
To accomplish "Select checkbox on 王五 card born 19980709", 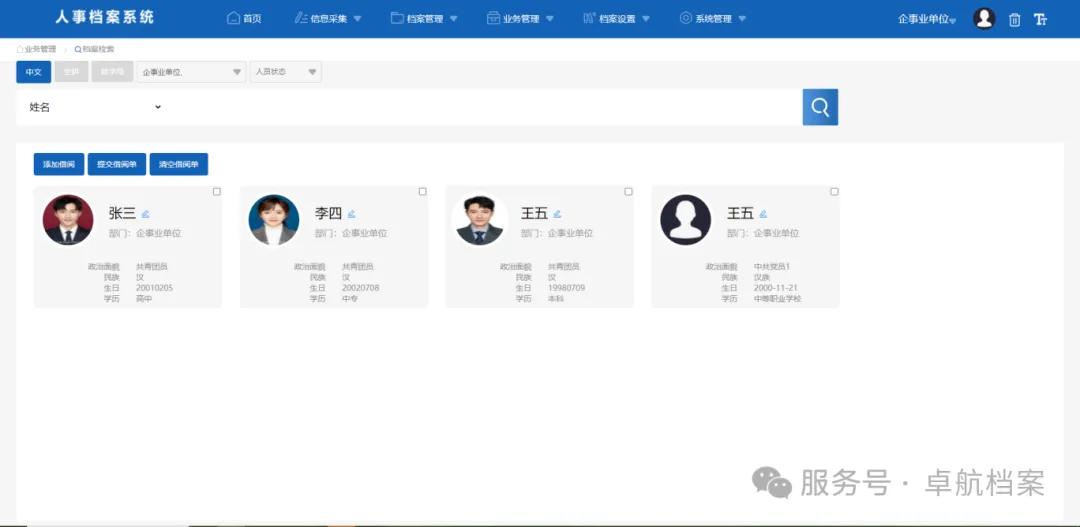I will click(x=629, y=191).
